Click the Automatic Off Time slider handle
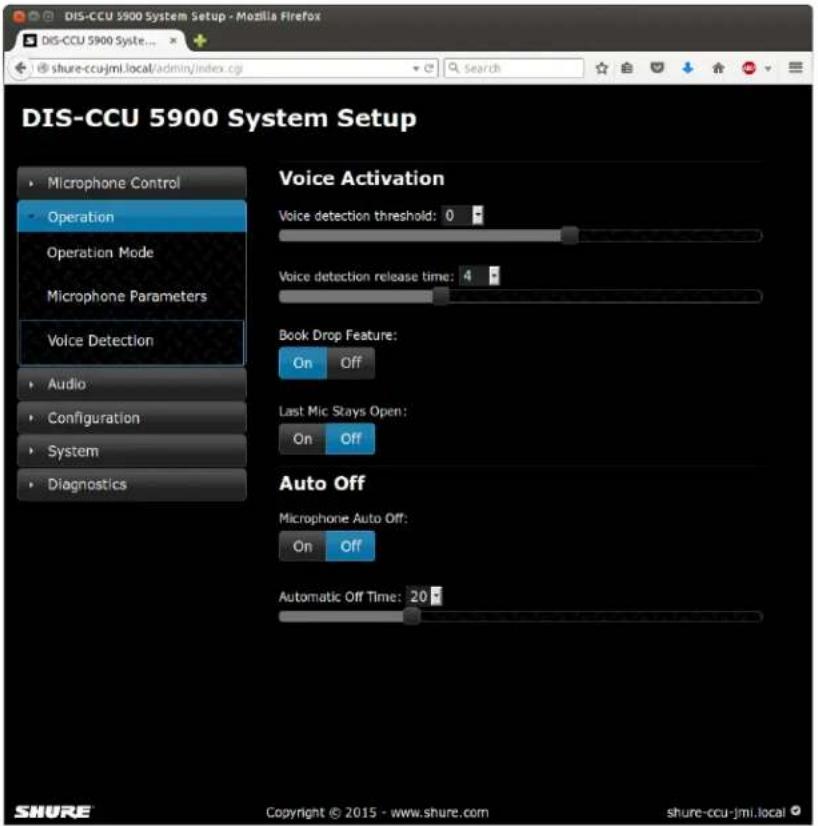The image size is (818, 826). click(x=412, y=616)
